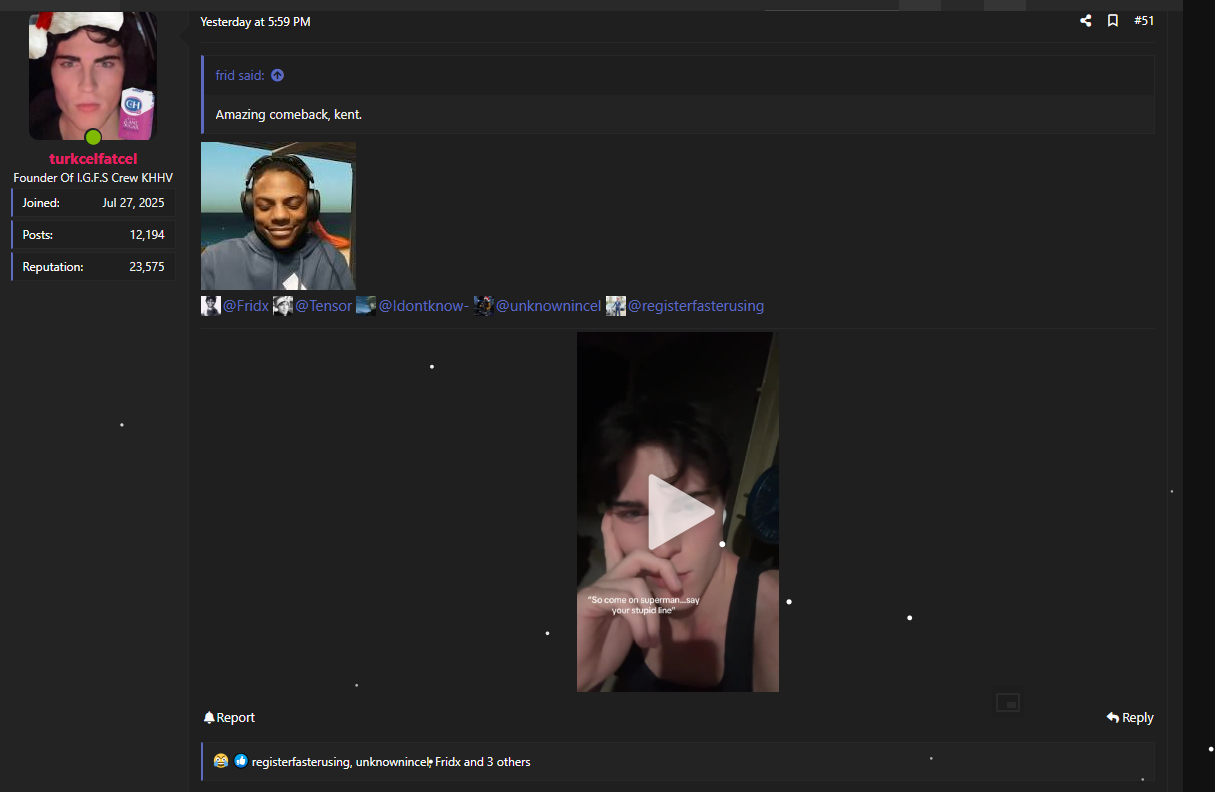Image resolution: width=1215 pixels, height=792 pixels.
Task: Click the share icon on post #51
Action: pos(1085,21)
